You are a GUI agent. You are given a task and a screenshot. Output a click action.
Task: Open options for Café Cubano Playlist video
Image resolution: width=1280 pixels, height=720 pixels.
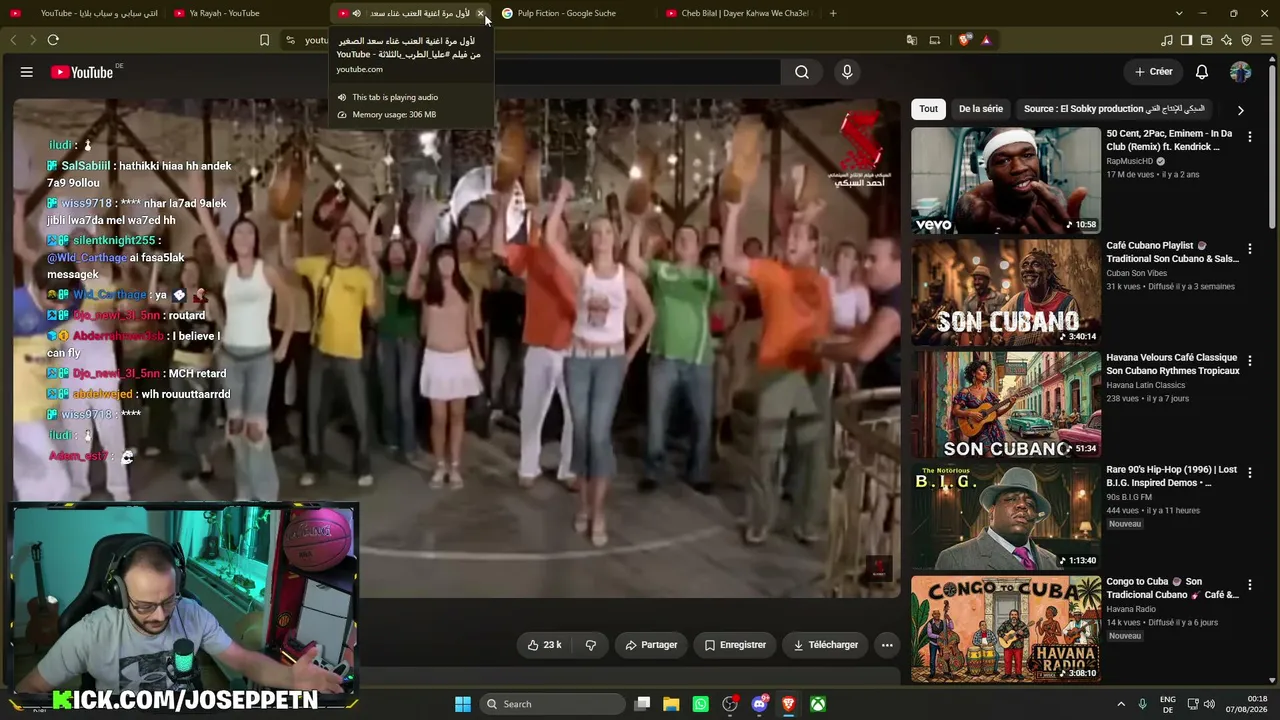tap(1249, 248)
